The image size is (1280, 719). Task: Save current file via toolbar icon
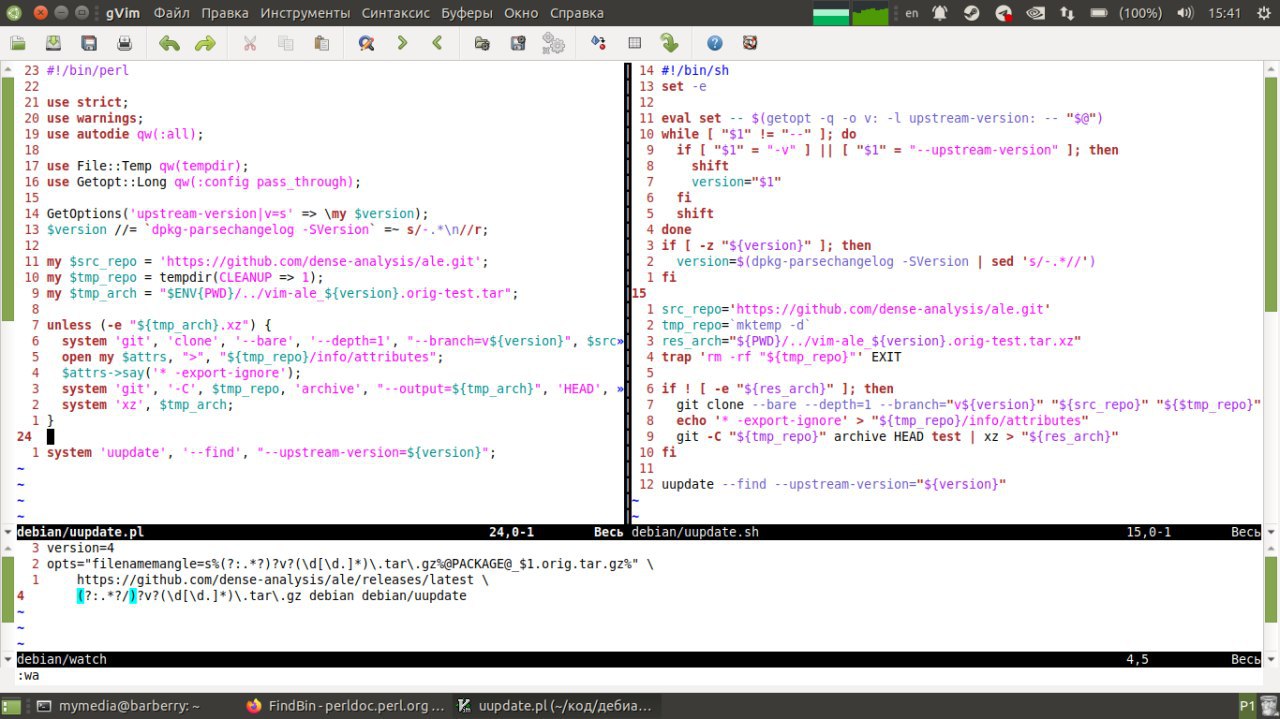pos(53,43)
